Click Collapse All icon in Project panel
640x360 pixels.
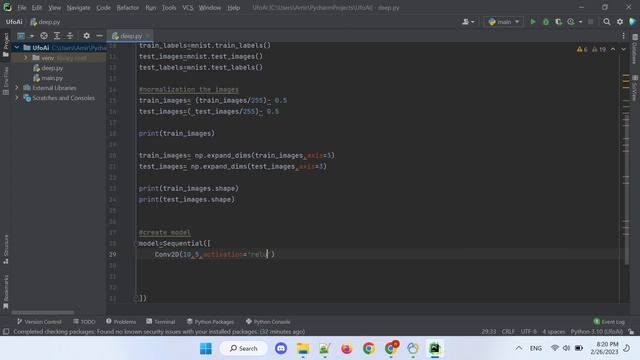coord(70,36)
